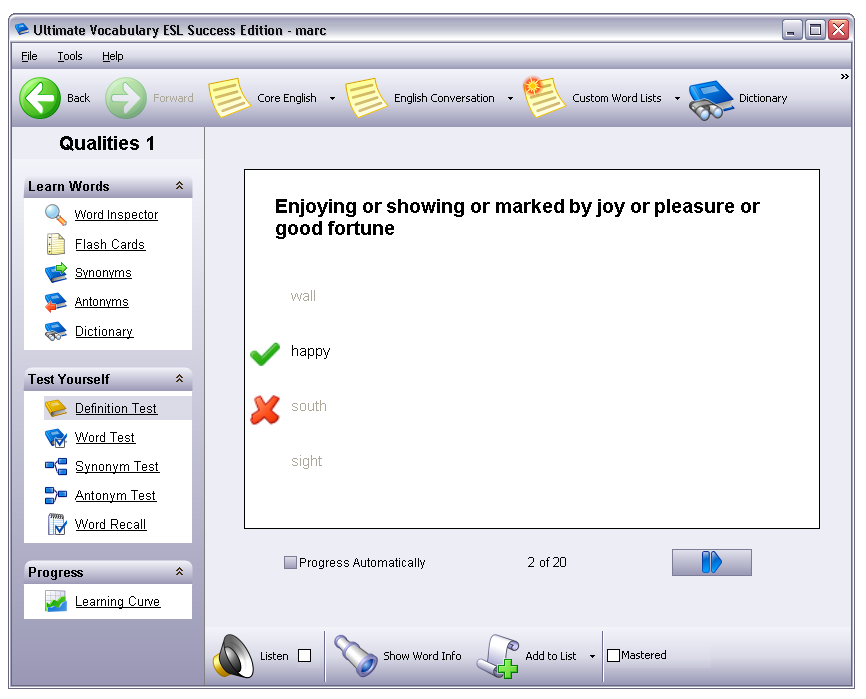This screenshot has height=699, width=866.
Task: Click the Synonym Test diagram icon
Action: [x=56, y=466]
